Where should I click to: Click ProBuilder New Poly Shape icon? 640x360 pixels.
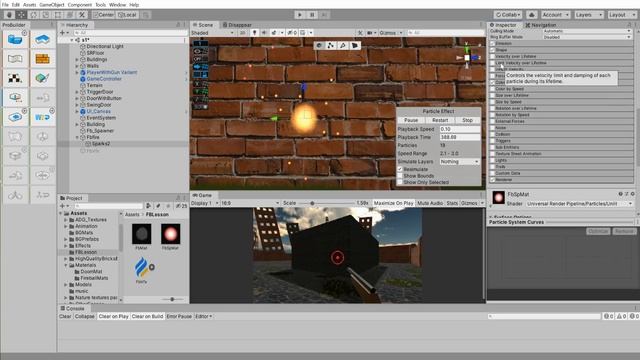click(x=42, y=40)
